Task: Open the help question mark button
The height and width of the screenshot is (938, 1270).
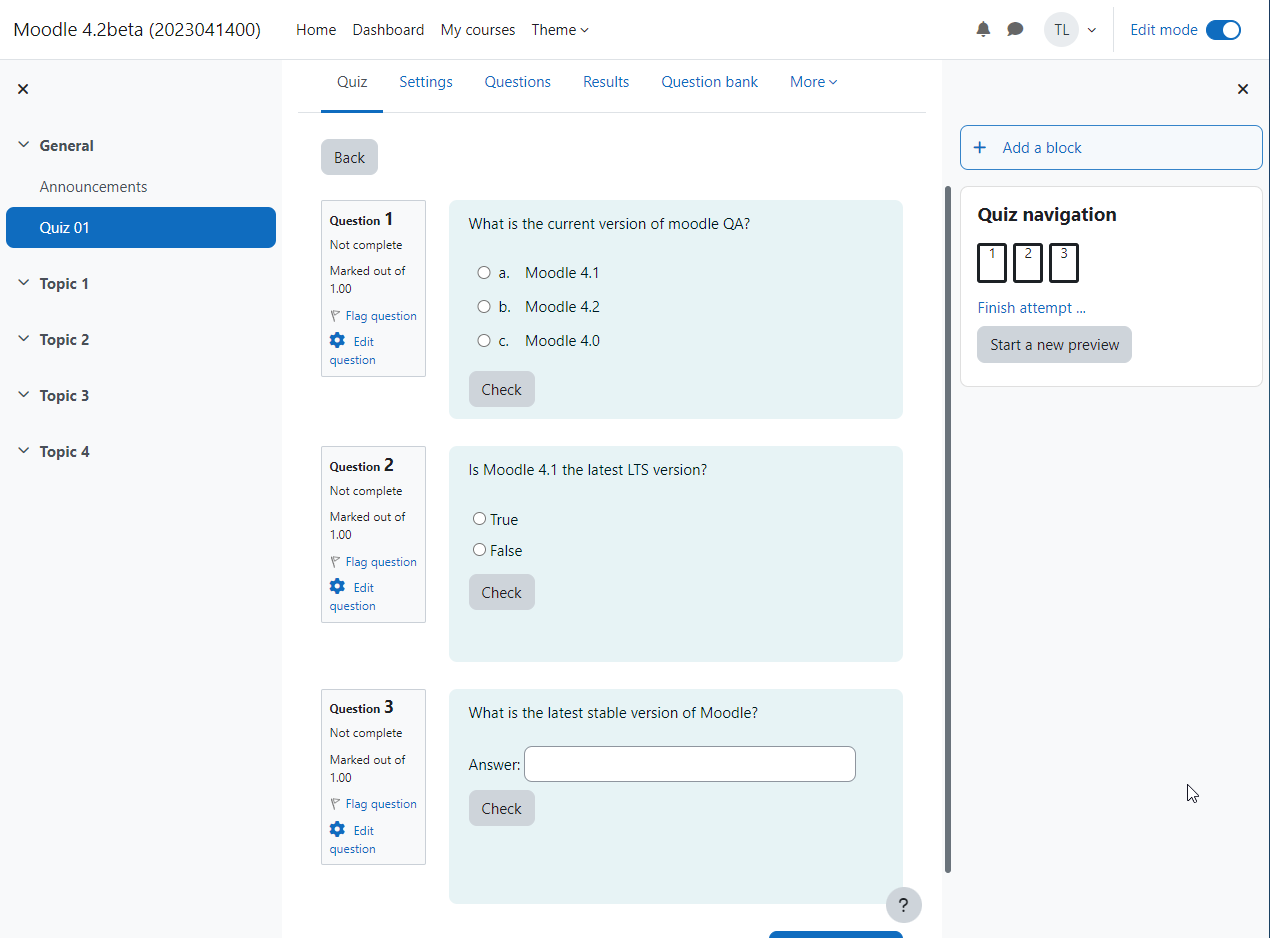Action: click(904, 905)
